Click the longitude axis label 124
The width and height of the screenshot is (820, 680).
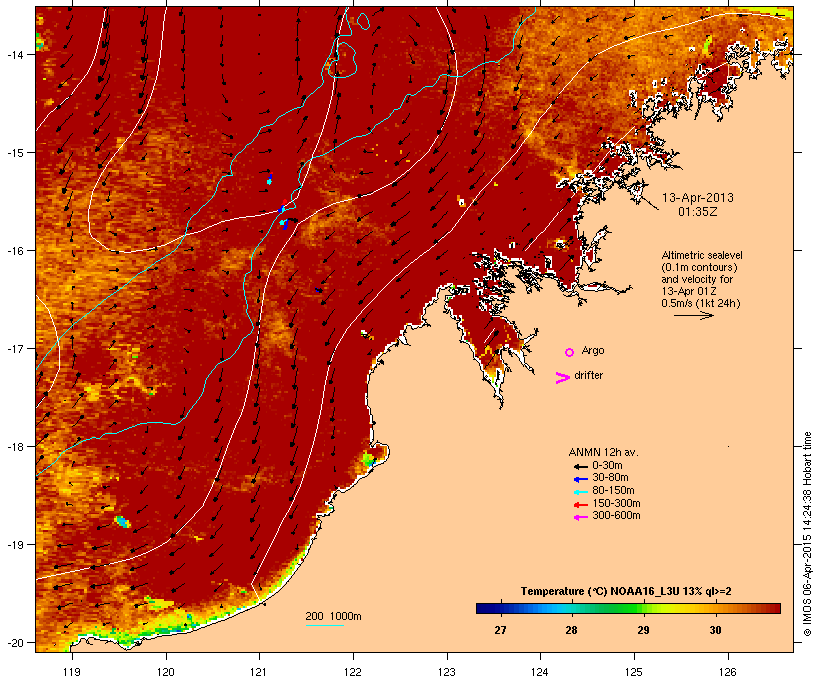coord(540,672)
